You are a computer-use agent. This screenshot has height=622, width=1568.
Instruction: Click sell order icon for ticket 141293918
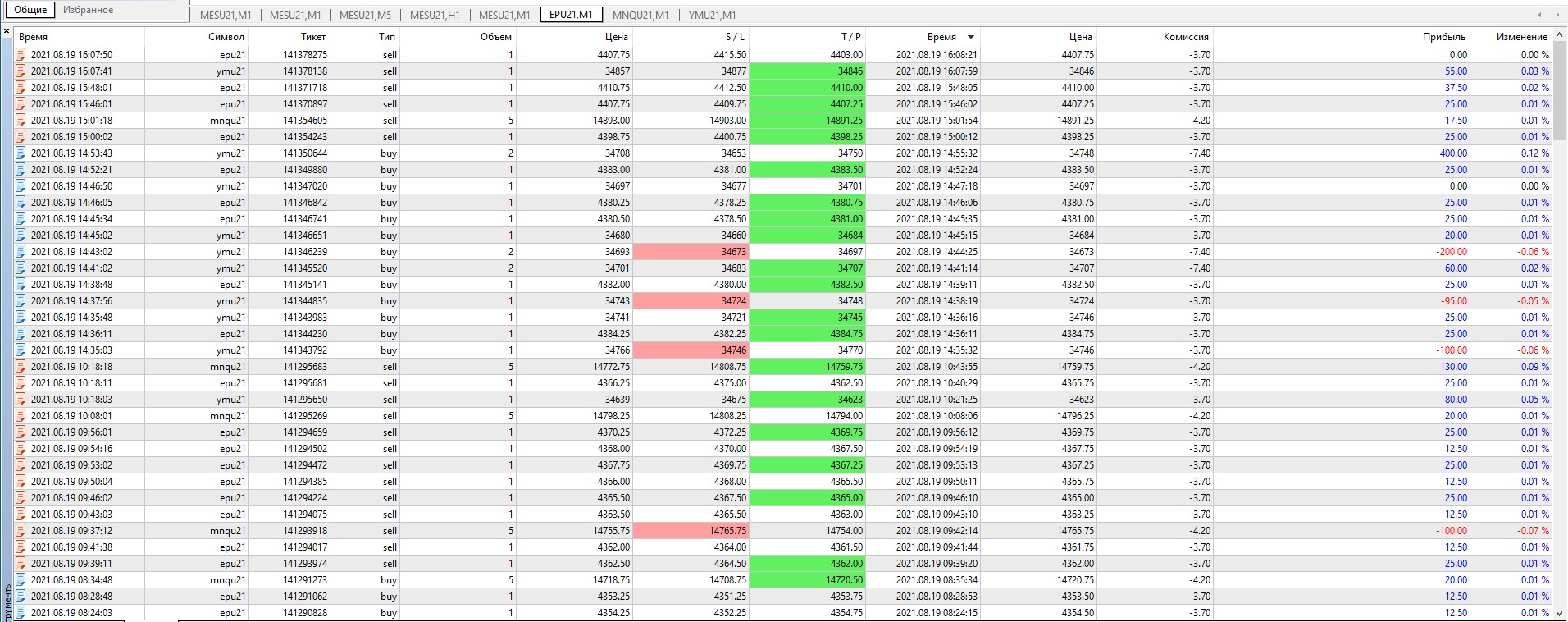point(21,531)
